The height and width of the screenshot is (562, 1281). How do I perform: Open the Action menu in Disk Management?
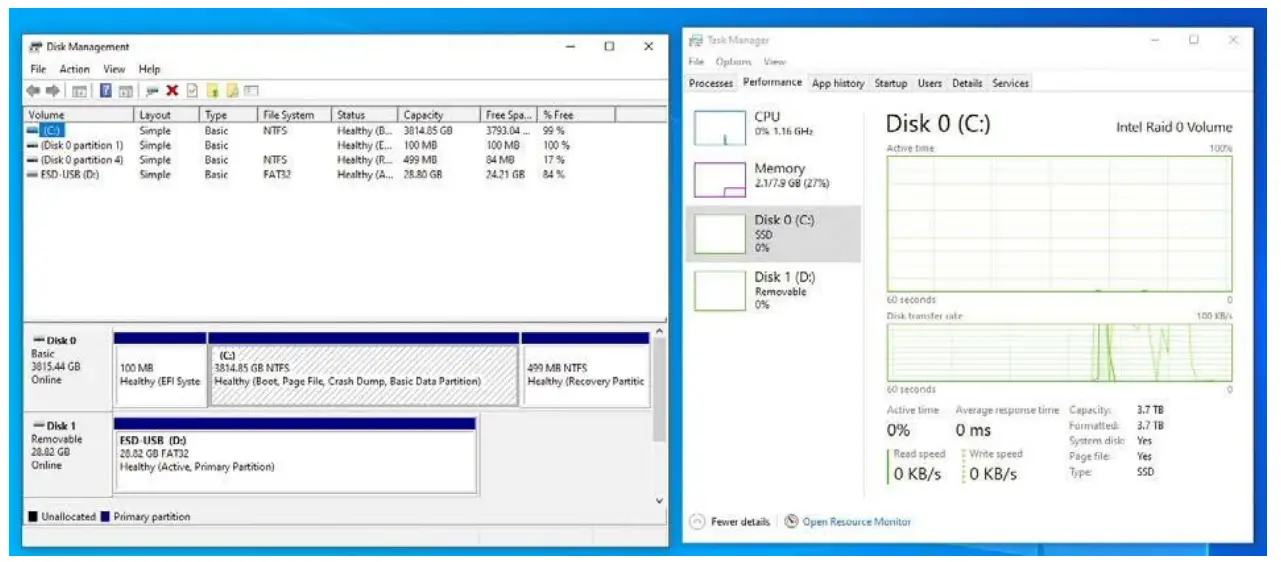(75, 69)
